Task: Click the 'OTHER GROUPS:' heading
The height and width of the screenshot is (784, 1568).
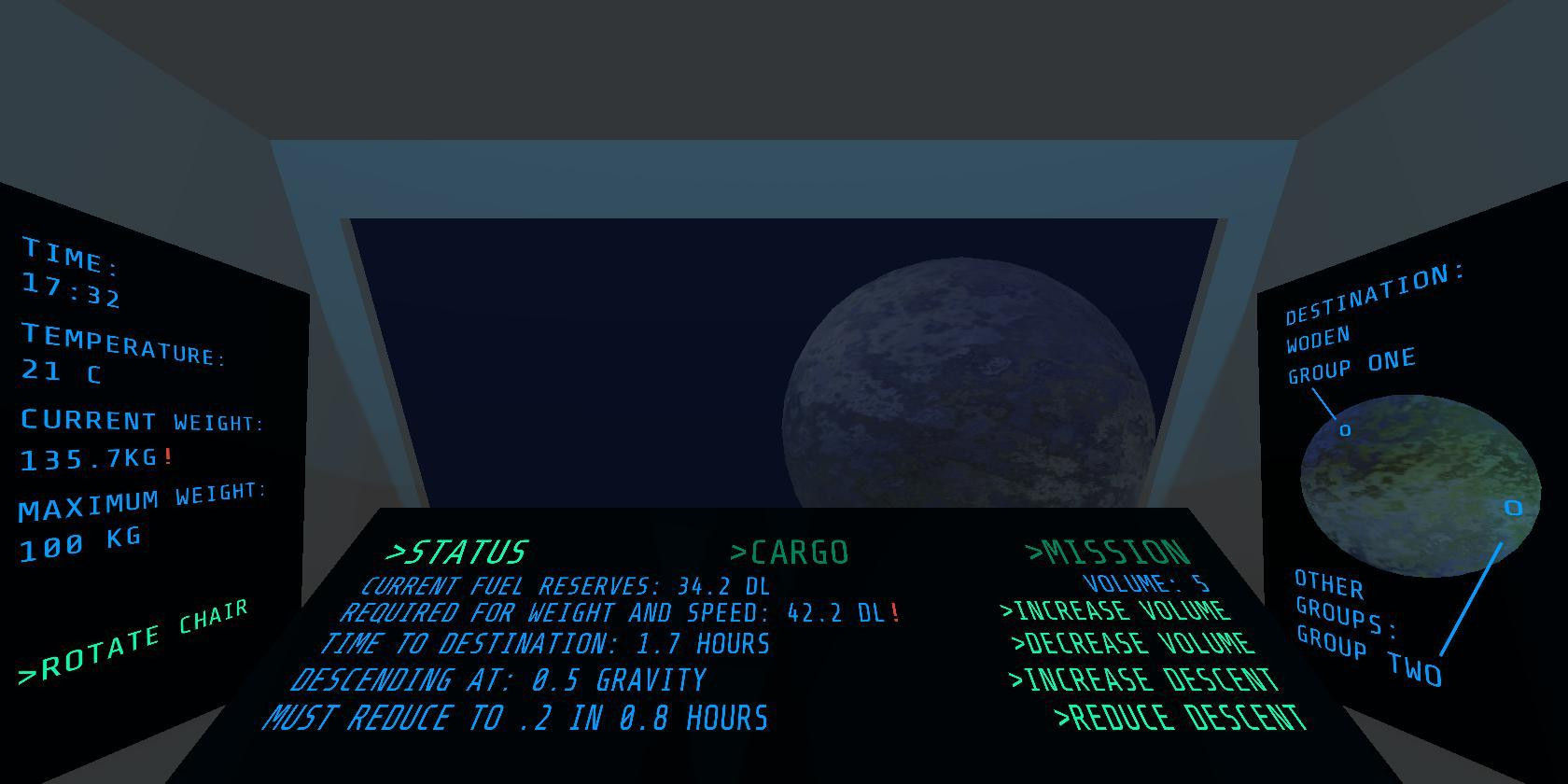Action: [1344, 602]
